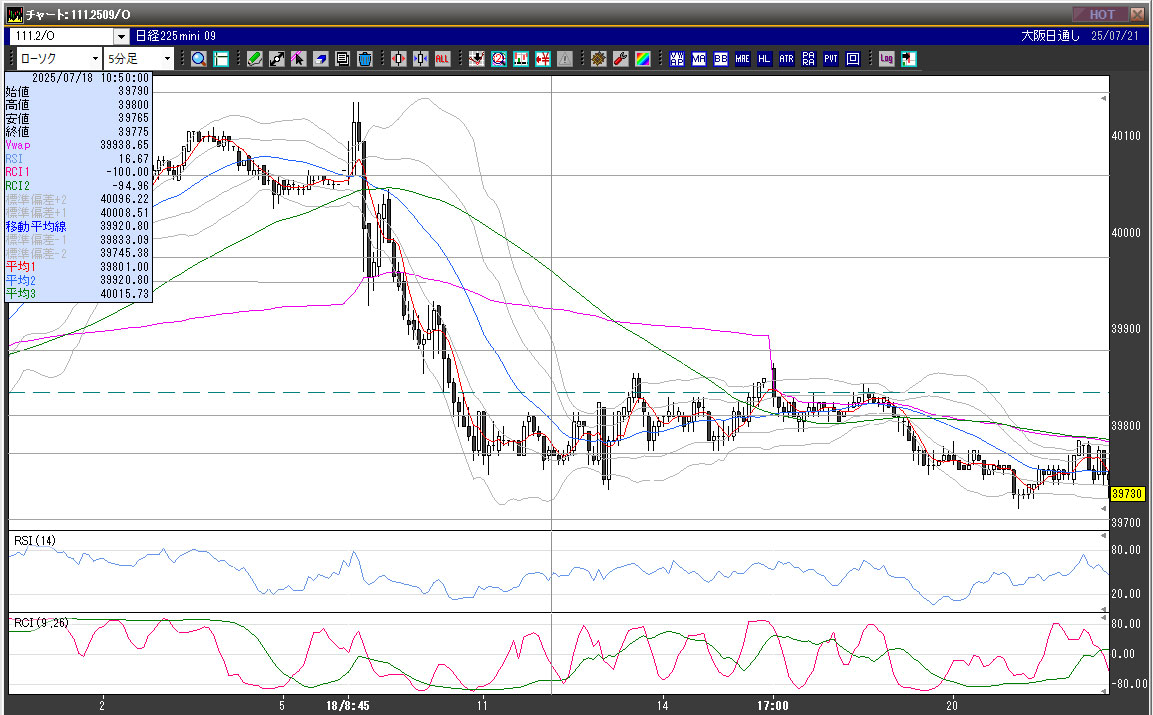Click the 18/8:45 date axis label
Viewport: 1153px width, 715px height.
point(348,705)
